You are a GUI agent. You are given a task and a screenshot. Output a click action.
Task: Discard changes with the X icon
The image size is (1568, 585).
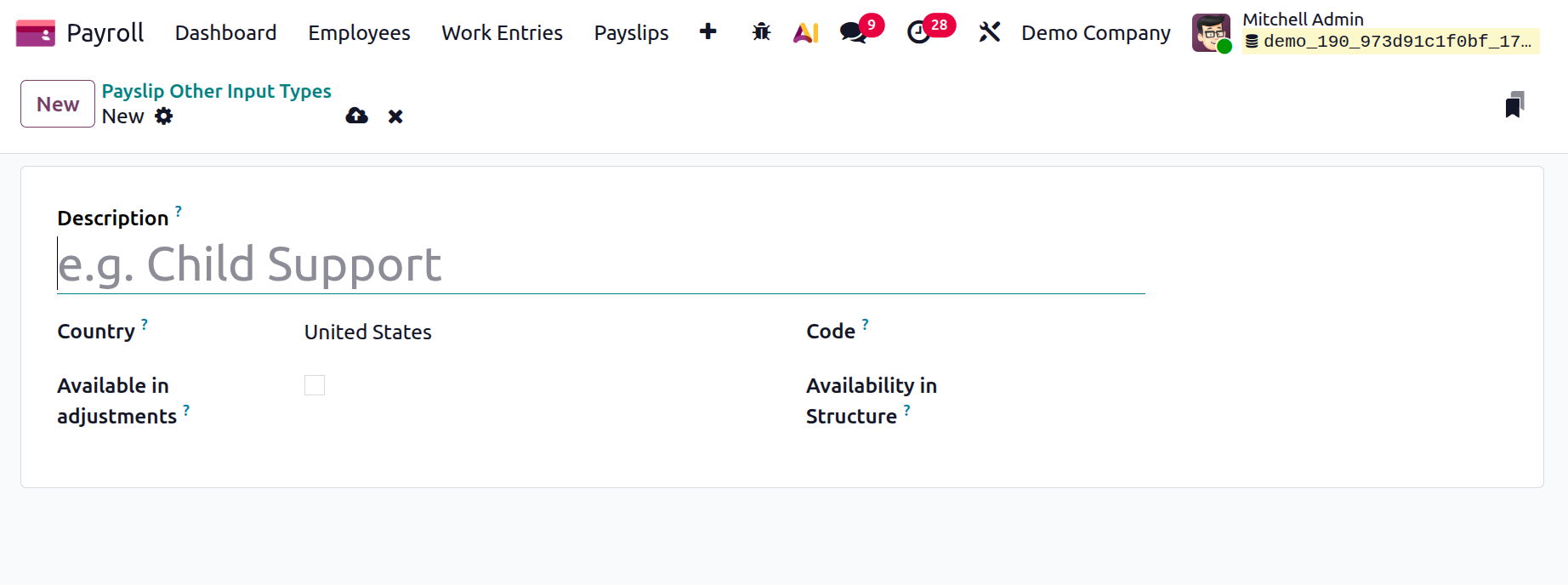point(395,116)
